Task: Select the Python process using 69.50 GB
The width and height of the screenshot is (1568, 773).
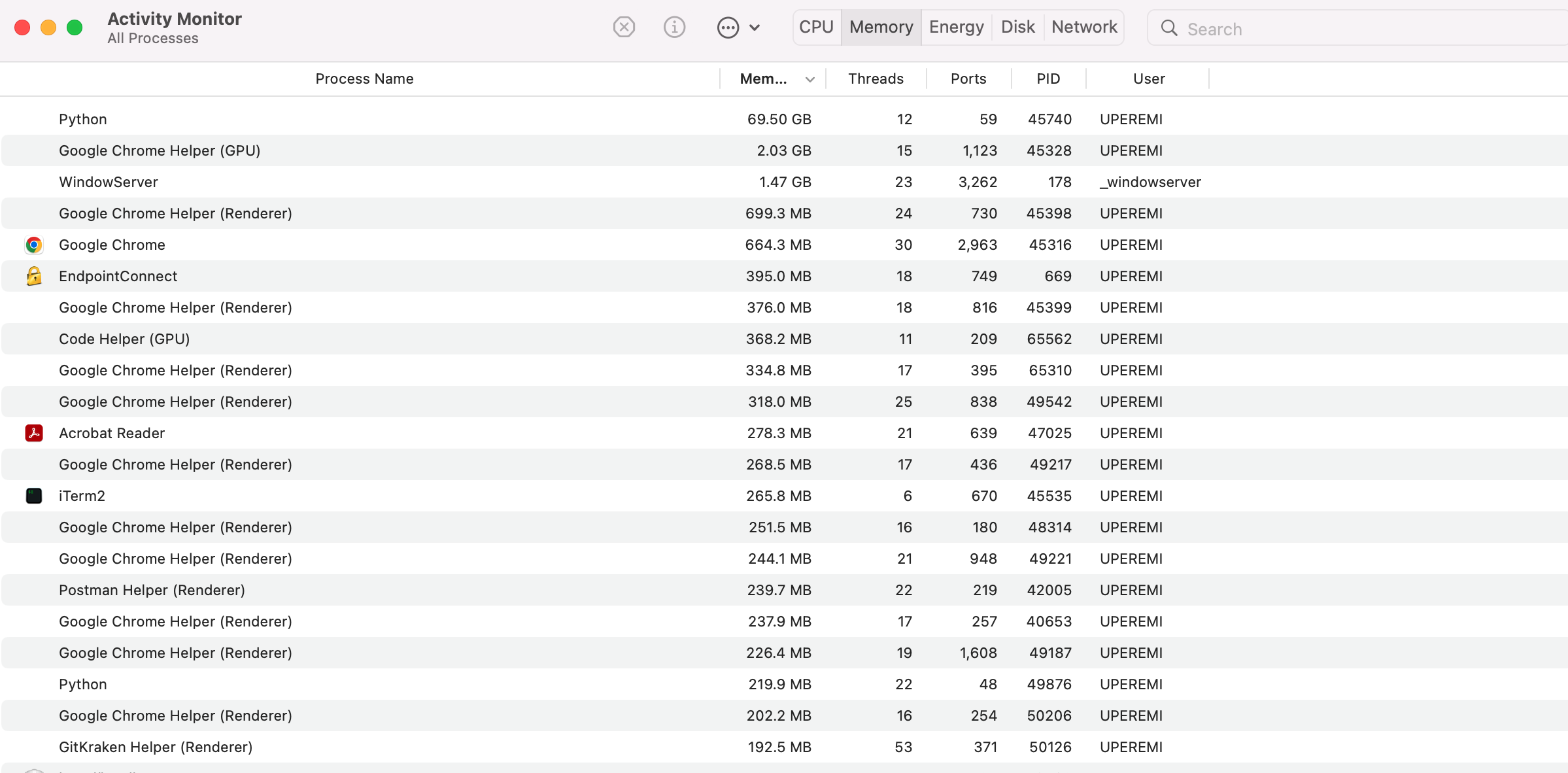Action: click(x=784, y=120)
